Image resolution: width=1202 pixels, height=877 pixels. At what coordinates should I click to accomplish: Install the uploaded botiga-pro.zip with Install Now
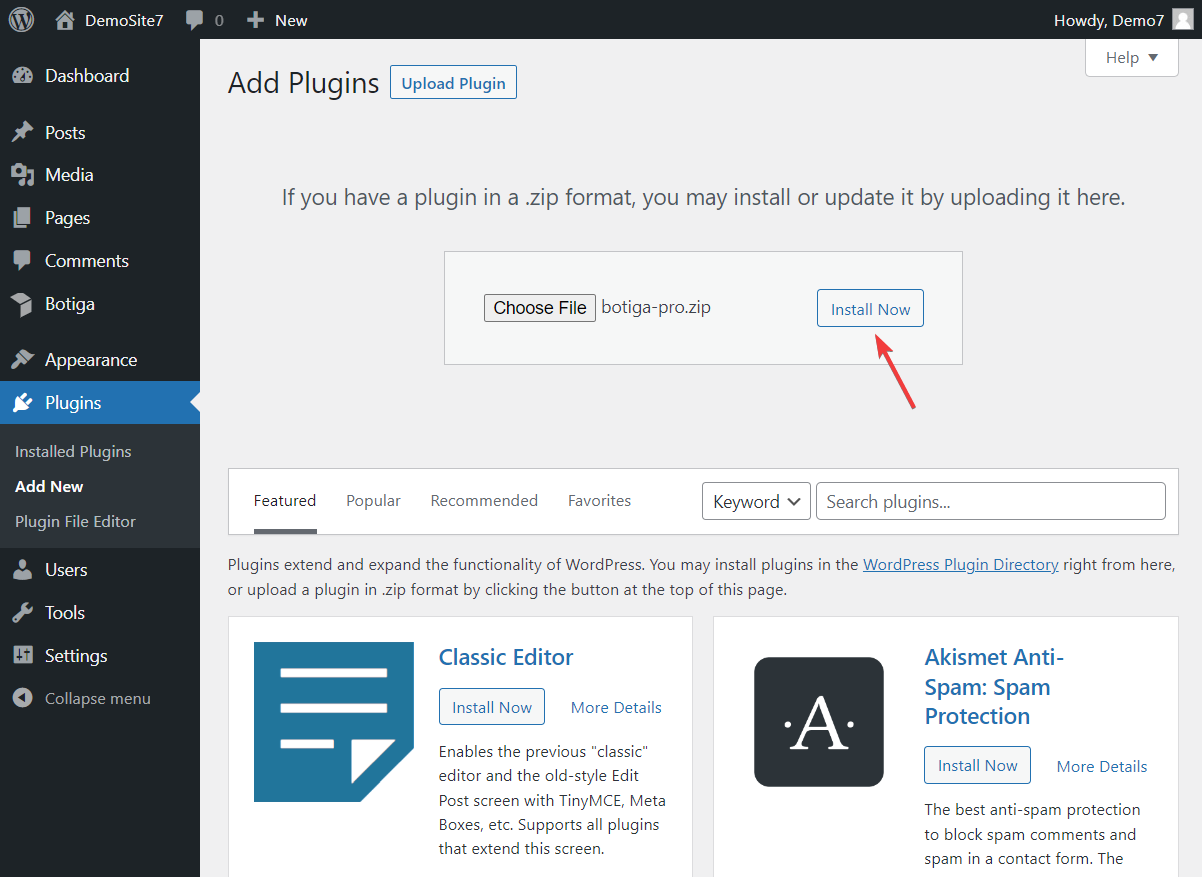click(x=870, y=309)
